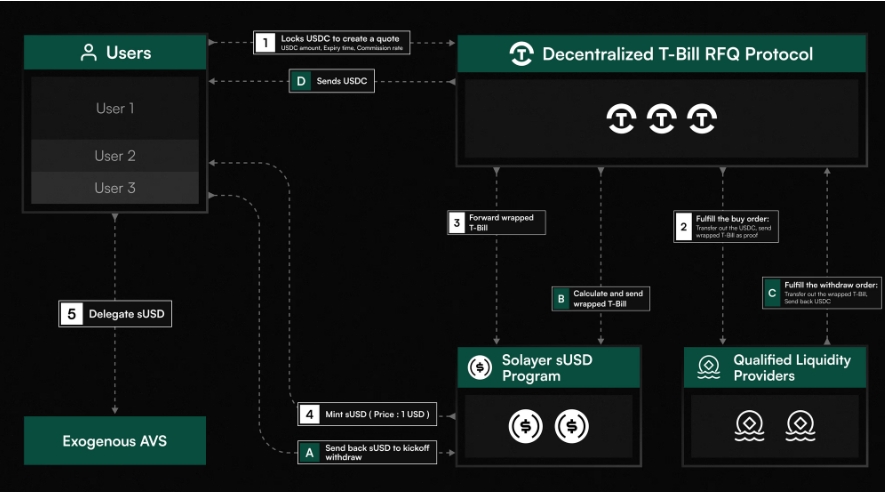Click the right sUSD dollar icon below Solayer sUSD Program

point(572,426)
